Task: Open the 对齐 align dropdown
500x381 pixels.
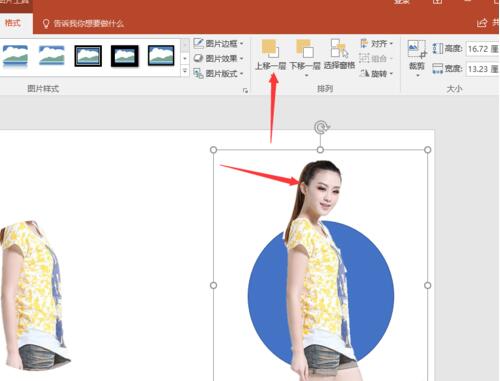Action: pyautogui.click(x=377, y=43)
